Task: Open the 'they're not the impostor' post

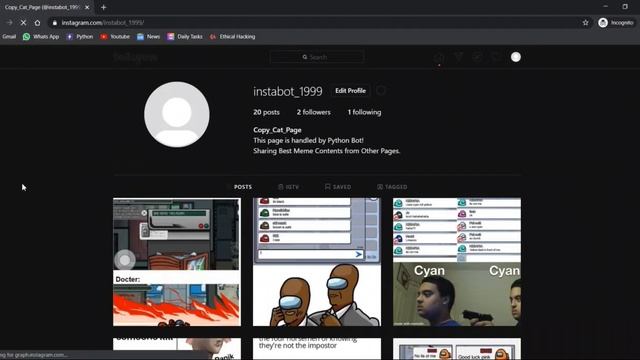Action: (317, 349)
